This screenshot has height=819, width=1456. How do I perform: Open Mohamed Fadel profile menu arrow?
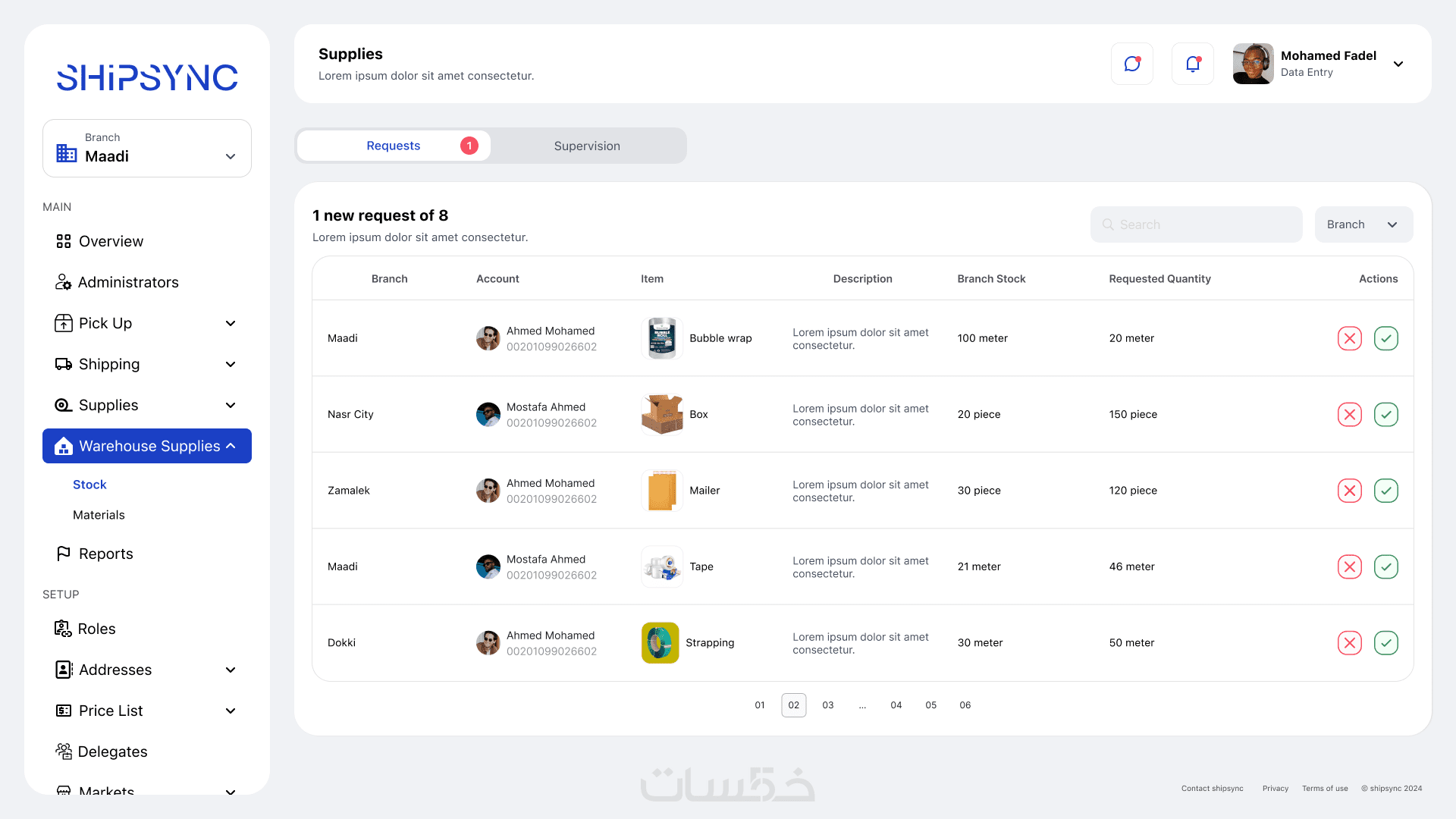(1398, 64)
